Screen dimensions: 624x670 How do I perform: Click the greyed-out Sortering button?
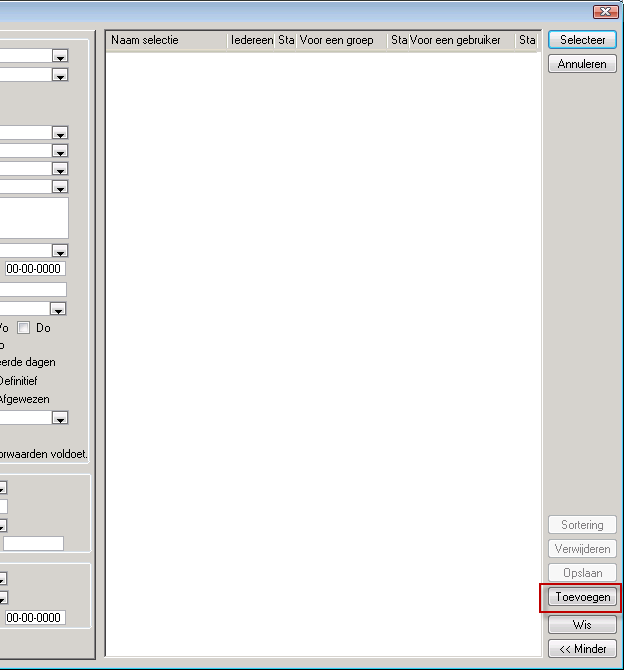(581, 525)
